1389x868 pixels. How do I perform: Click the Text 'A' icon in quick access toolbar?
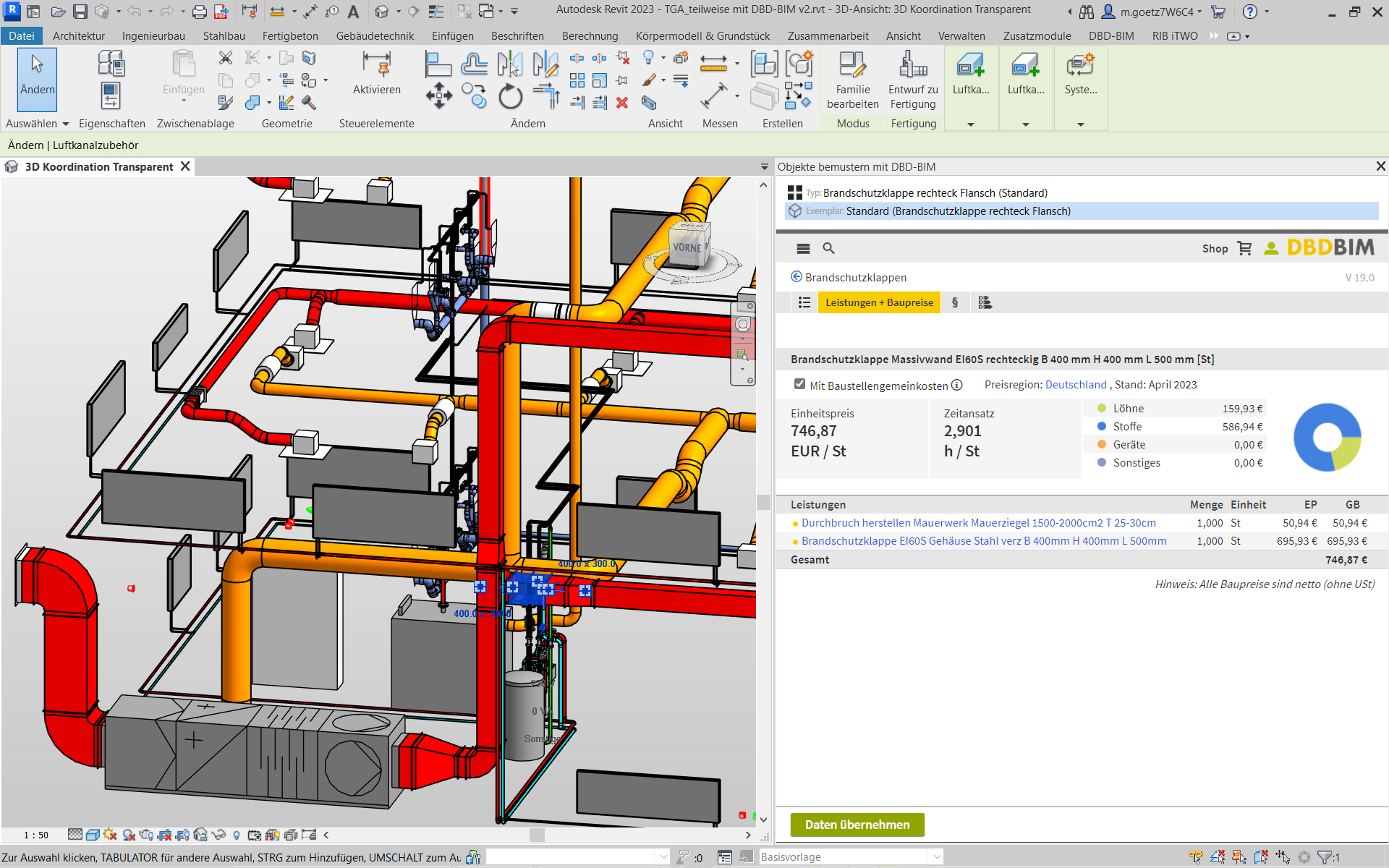(x=353, y=12)
